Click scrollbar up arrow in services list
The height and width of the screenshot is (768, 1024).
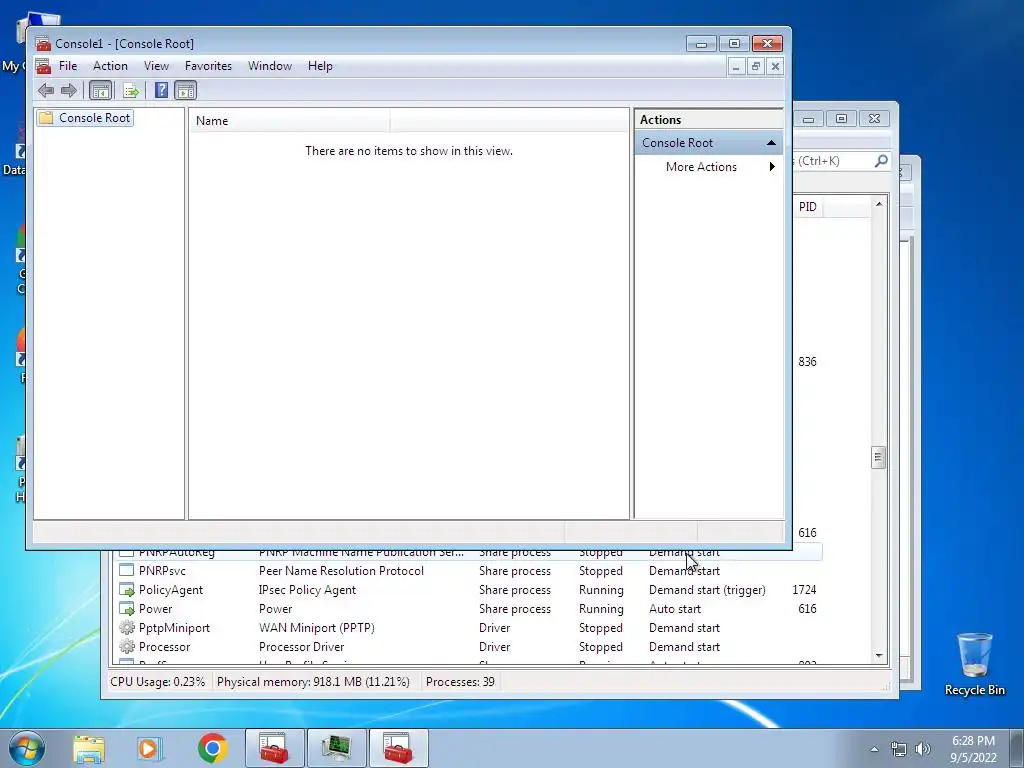pyautogui.click(x=879, y=204)
